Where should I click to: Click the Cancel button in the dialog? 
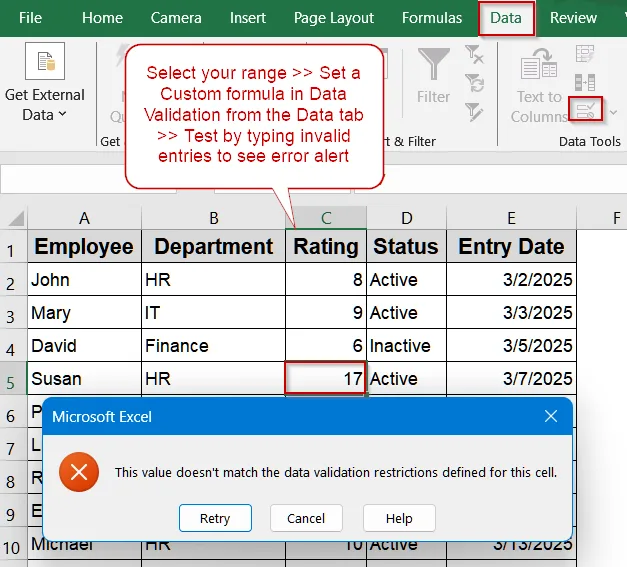(306, 518)
